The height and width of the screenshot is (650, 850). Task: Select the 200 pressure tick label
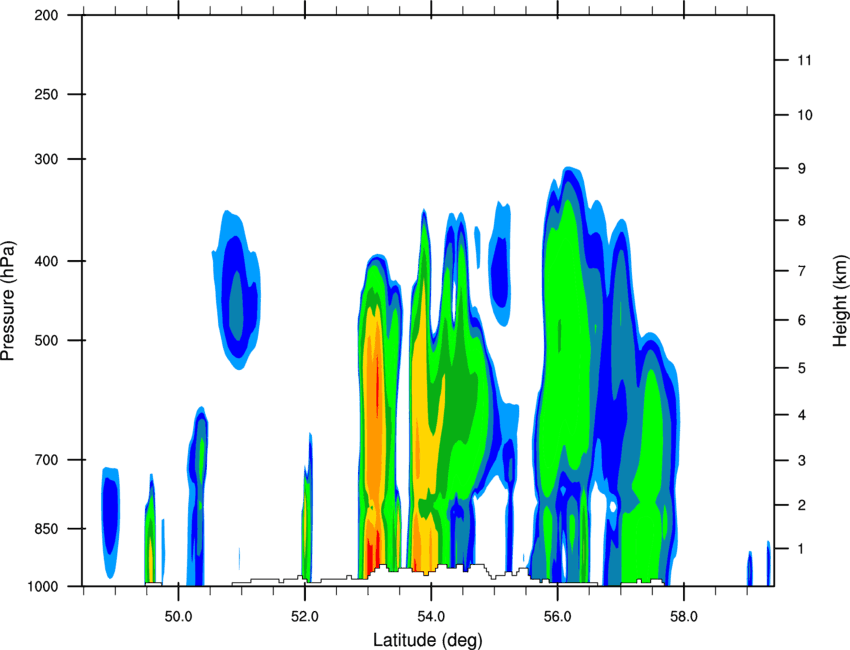click(x=46, y=15)
